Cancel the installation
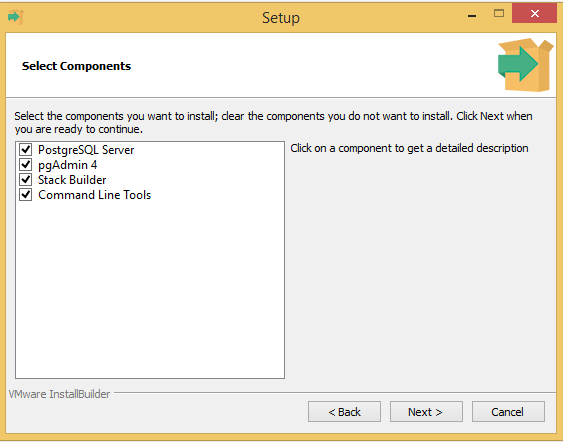 pyautogui.click(x=508, y=412)
